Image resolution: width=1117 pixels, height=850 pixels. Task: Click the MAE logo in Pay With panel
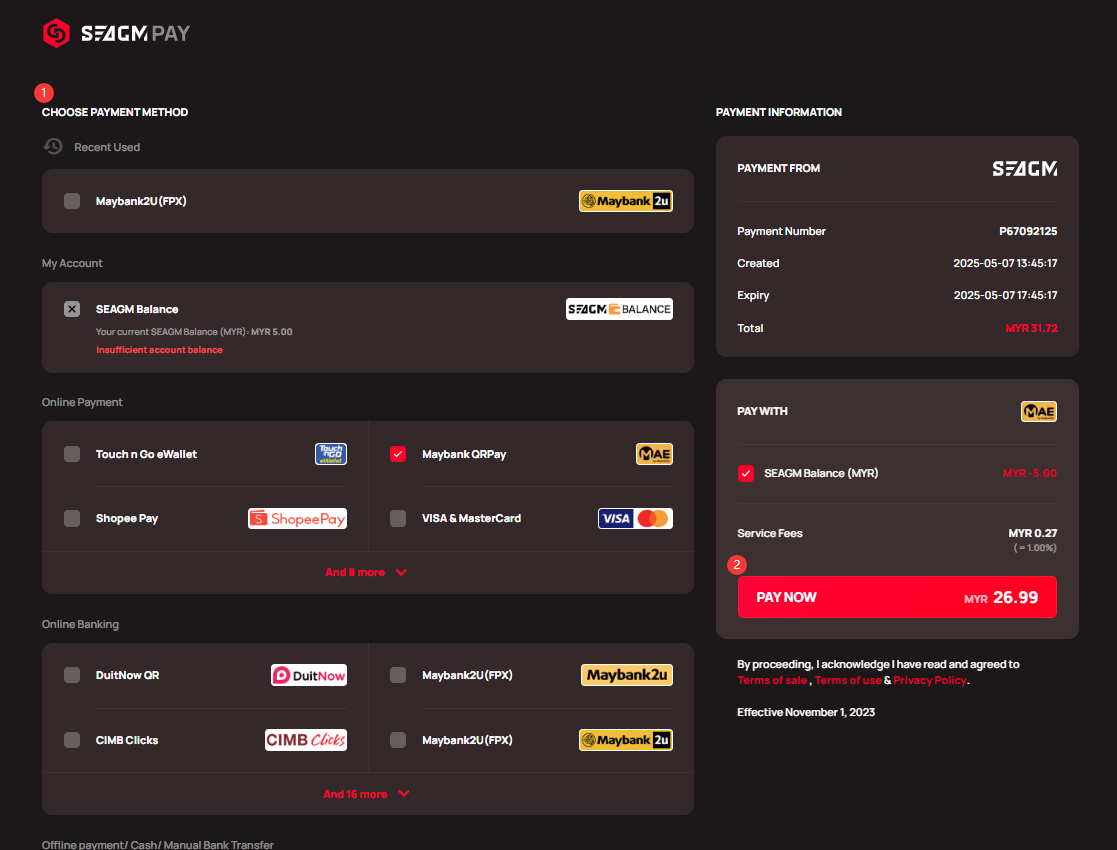pos(1039,412)
